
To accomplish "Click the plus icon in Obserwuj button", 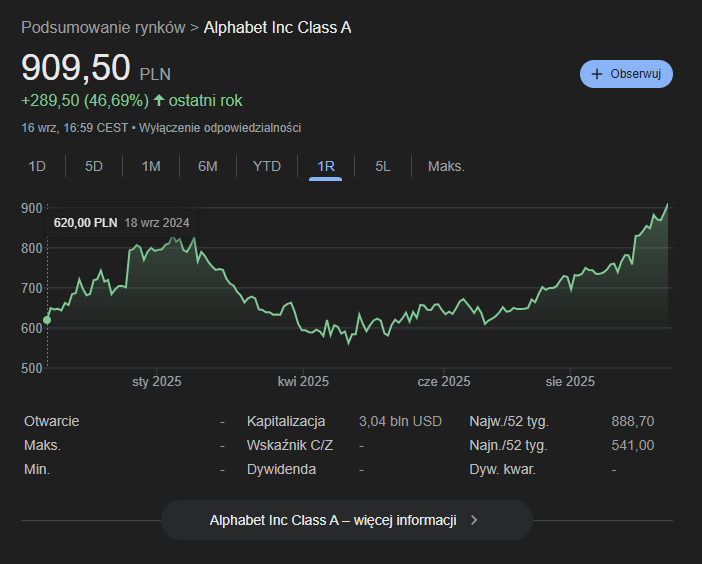I will 597,75.
